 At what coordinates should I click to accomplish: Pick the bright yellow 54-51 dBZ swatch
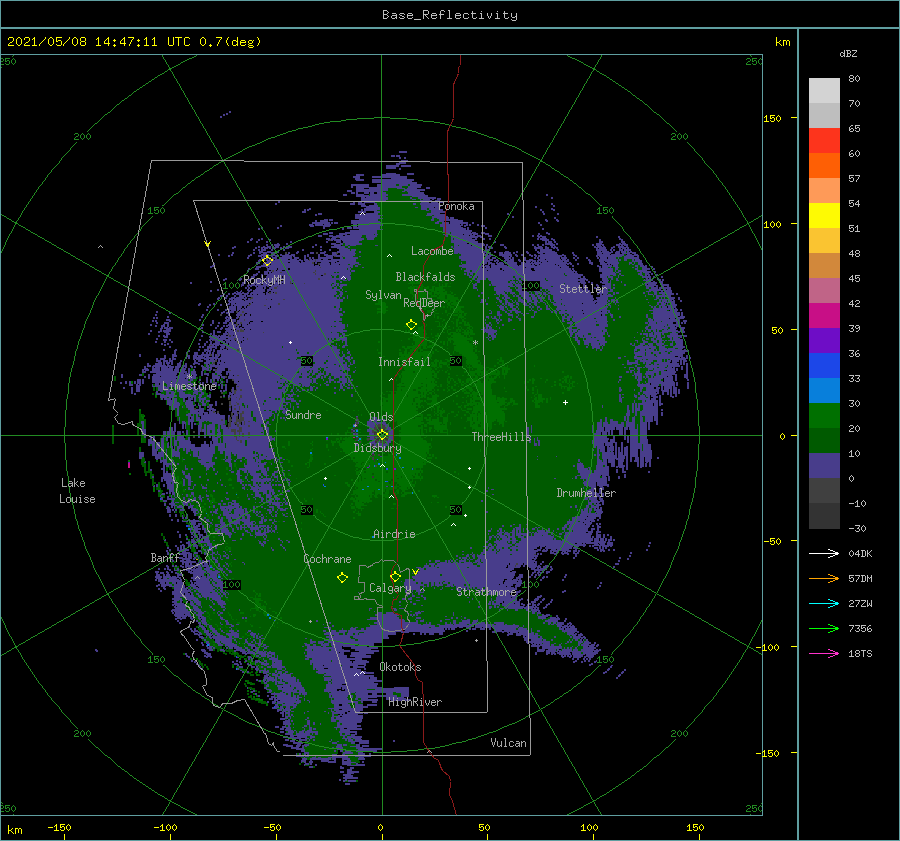point(824,216)
